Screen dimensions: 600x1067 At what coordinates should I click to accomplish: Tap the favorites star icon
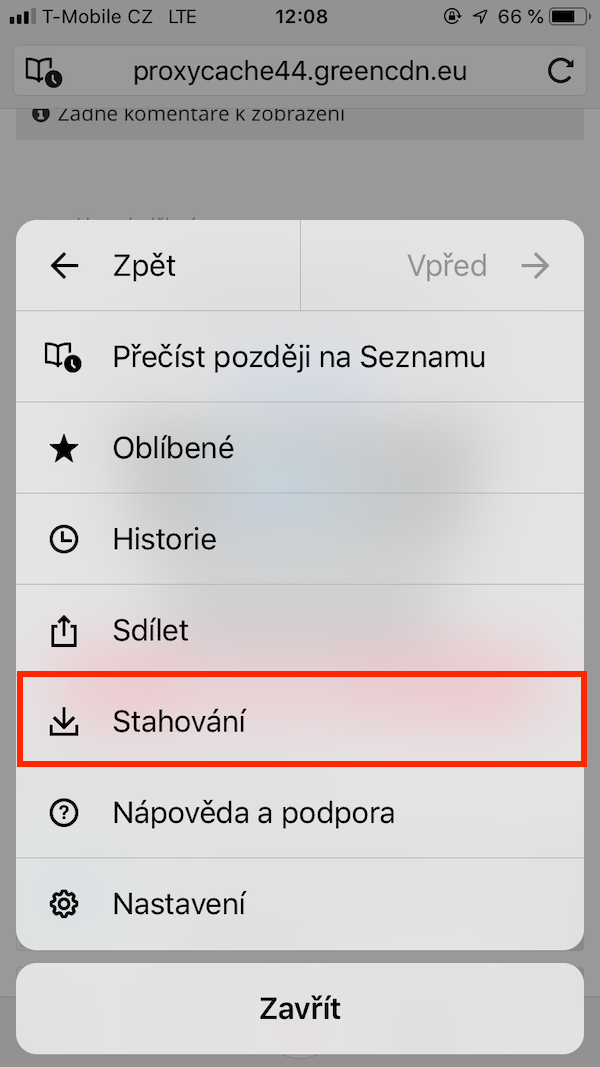point(64,448)
